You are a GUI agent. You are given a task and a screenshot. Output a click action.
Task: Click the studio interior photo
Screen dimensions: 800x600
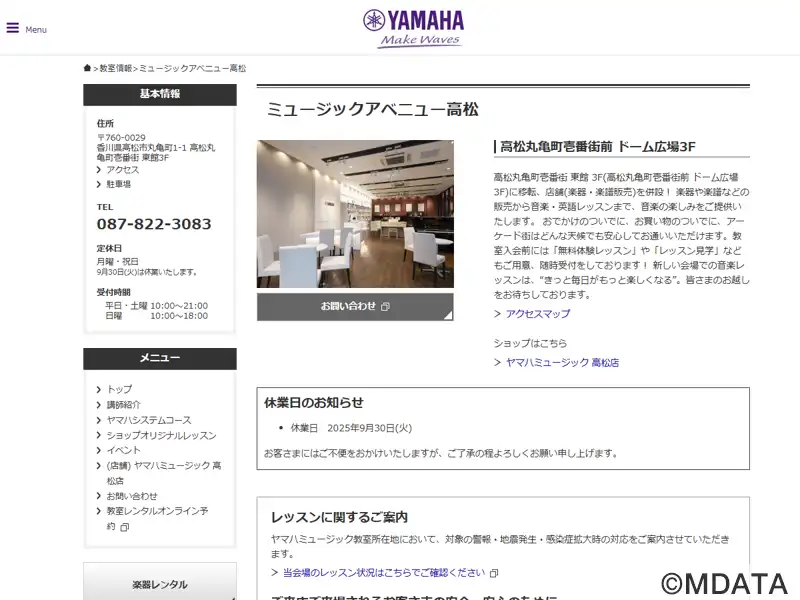point(355,214)
